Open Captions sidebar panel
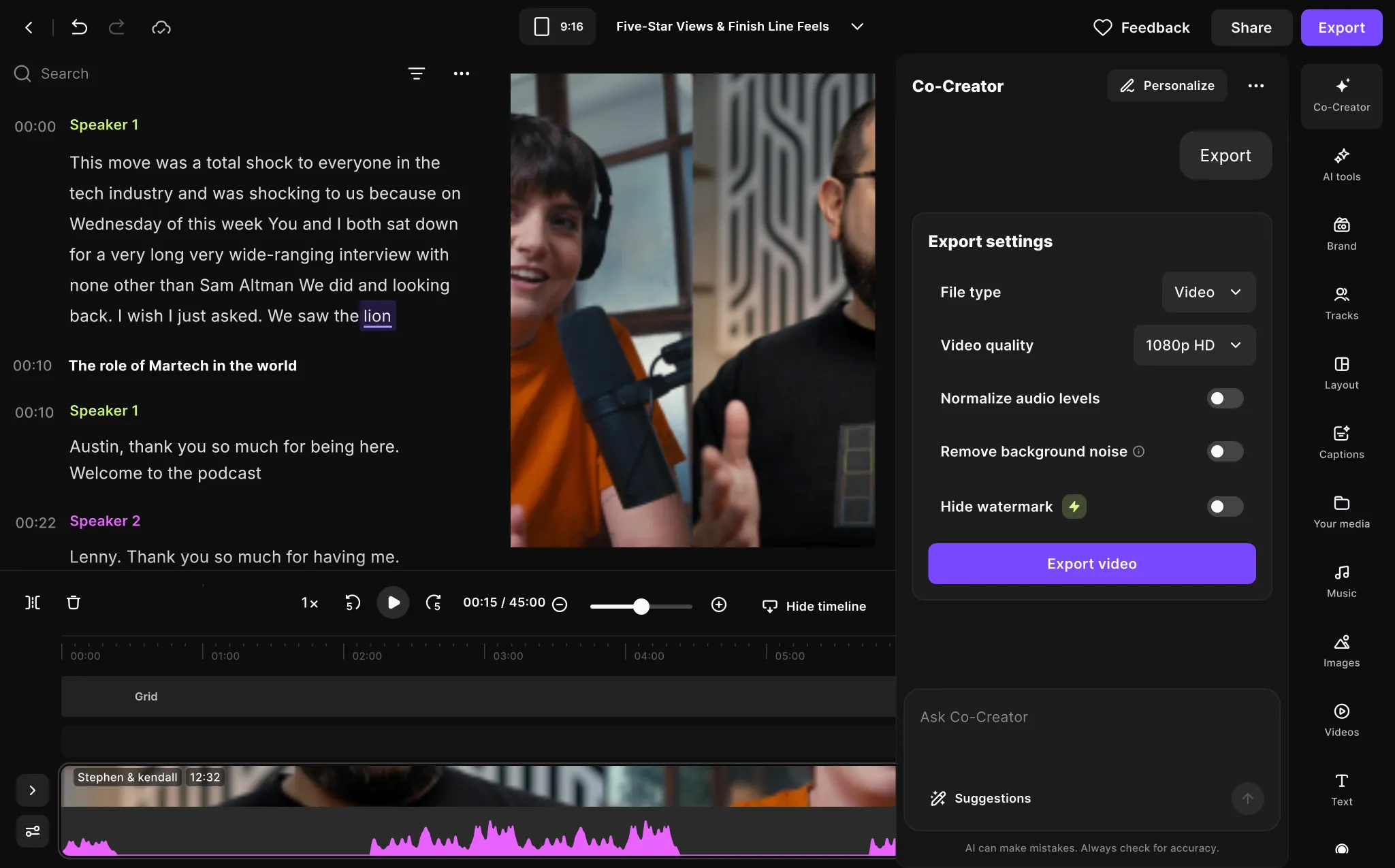1395x868 pixels. click(1341, 443)
